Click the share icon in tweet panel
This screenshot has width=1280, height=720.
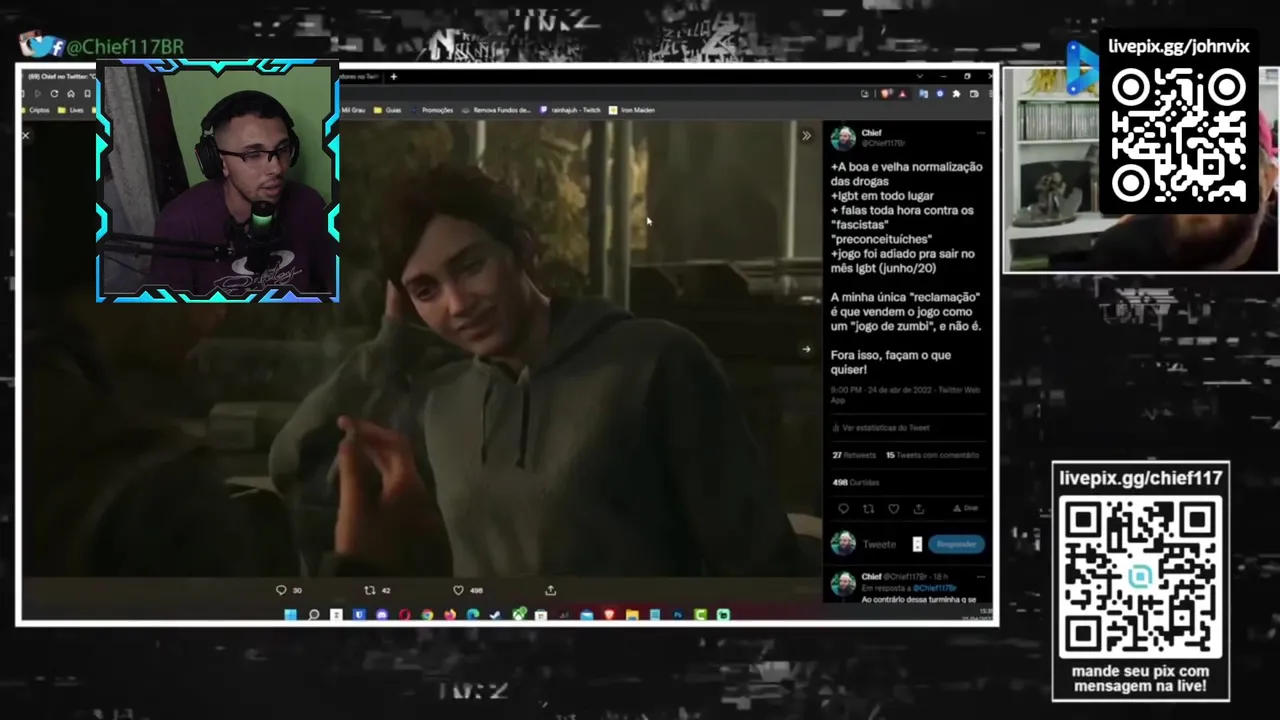tap(918, 509)
